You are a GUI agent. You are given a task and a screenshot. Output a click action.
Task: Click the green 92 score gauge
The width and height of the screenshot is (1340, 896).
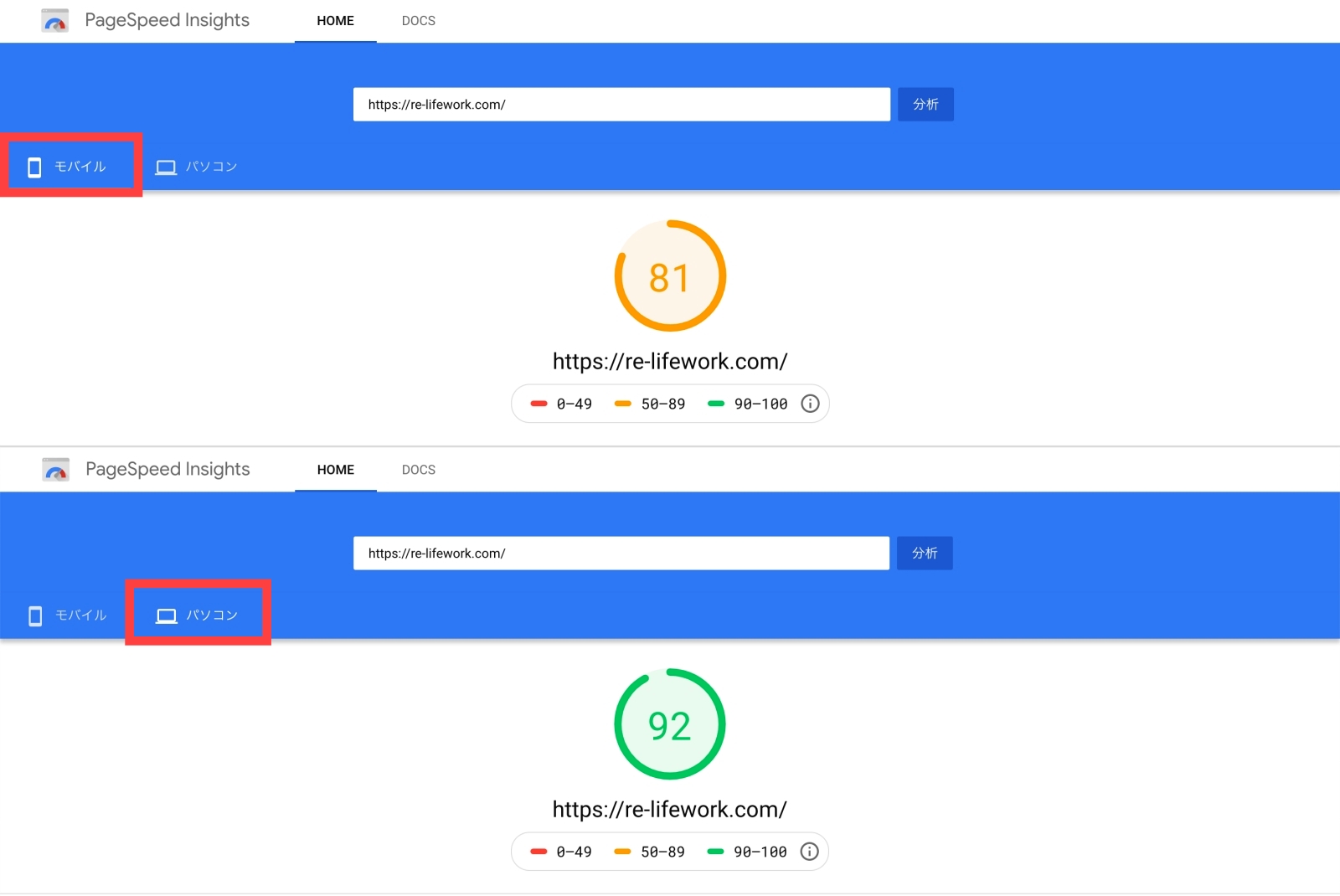(670, 724)
